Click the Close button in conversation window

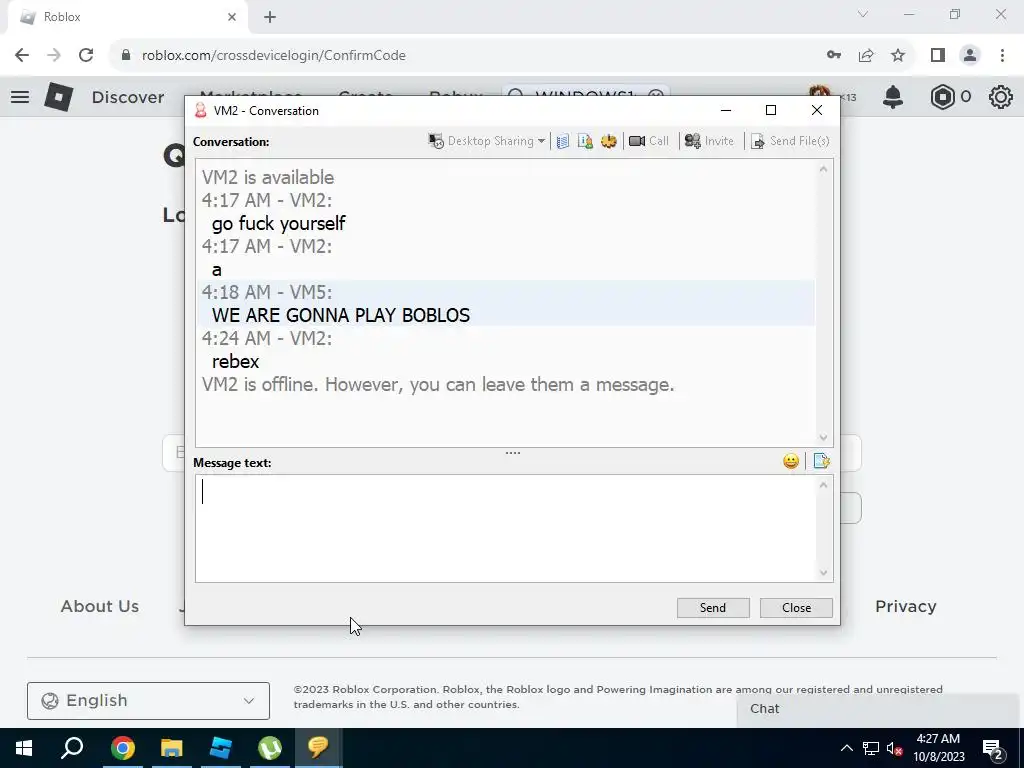[x=796, y=607]
